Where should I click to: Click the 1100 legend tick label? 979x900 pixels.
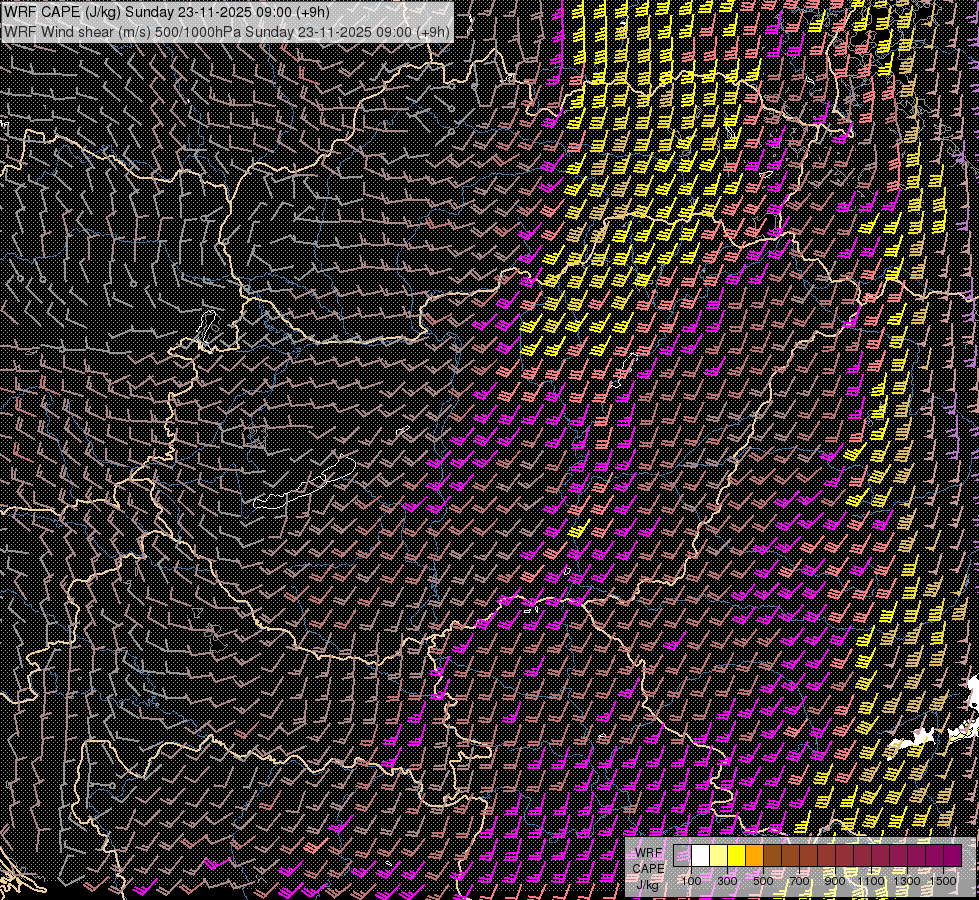click(x=870, y=880)
